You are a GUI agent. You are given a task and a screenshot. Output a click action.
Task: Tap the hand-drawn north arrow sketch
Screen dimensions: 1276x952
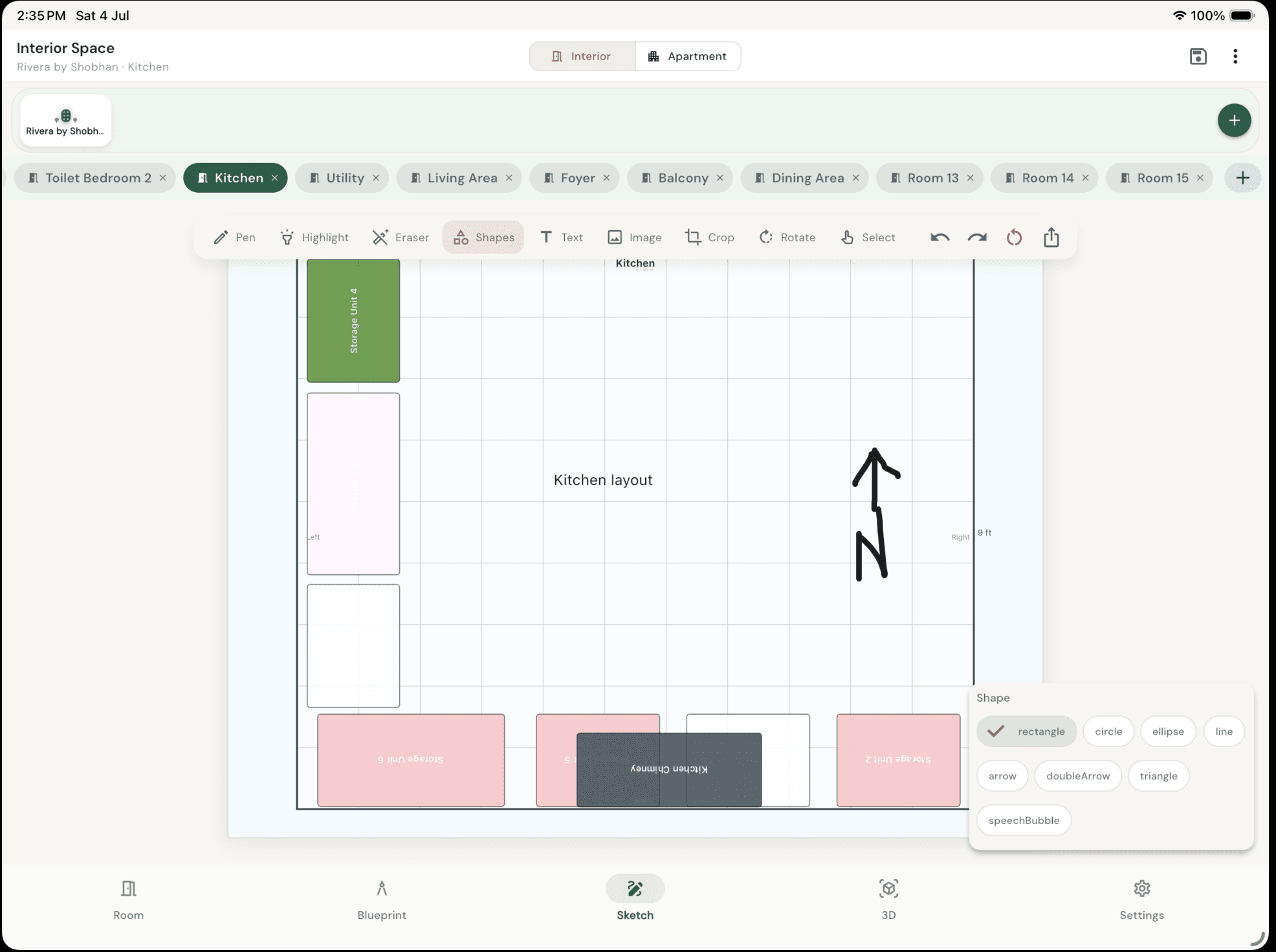875,514
